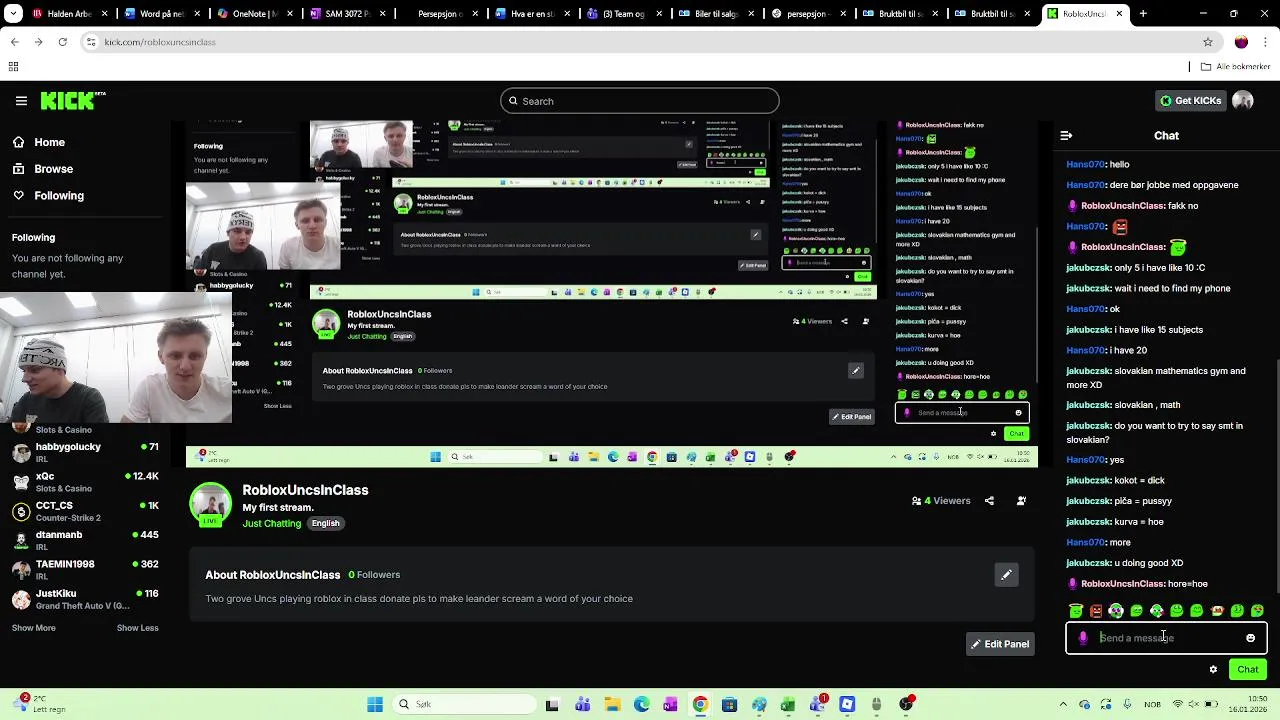Click jakubczsk message 'kokot = dick'
The height and width of the screenshot is (720, 1280).
click(x=1115, y=480)
